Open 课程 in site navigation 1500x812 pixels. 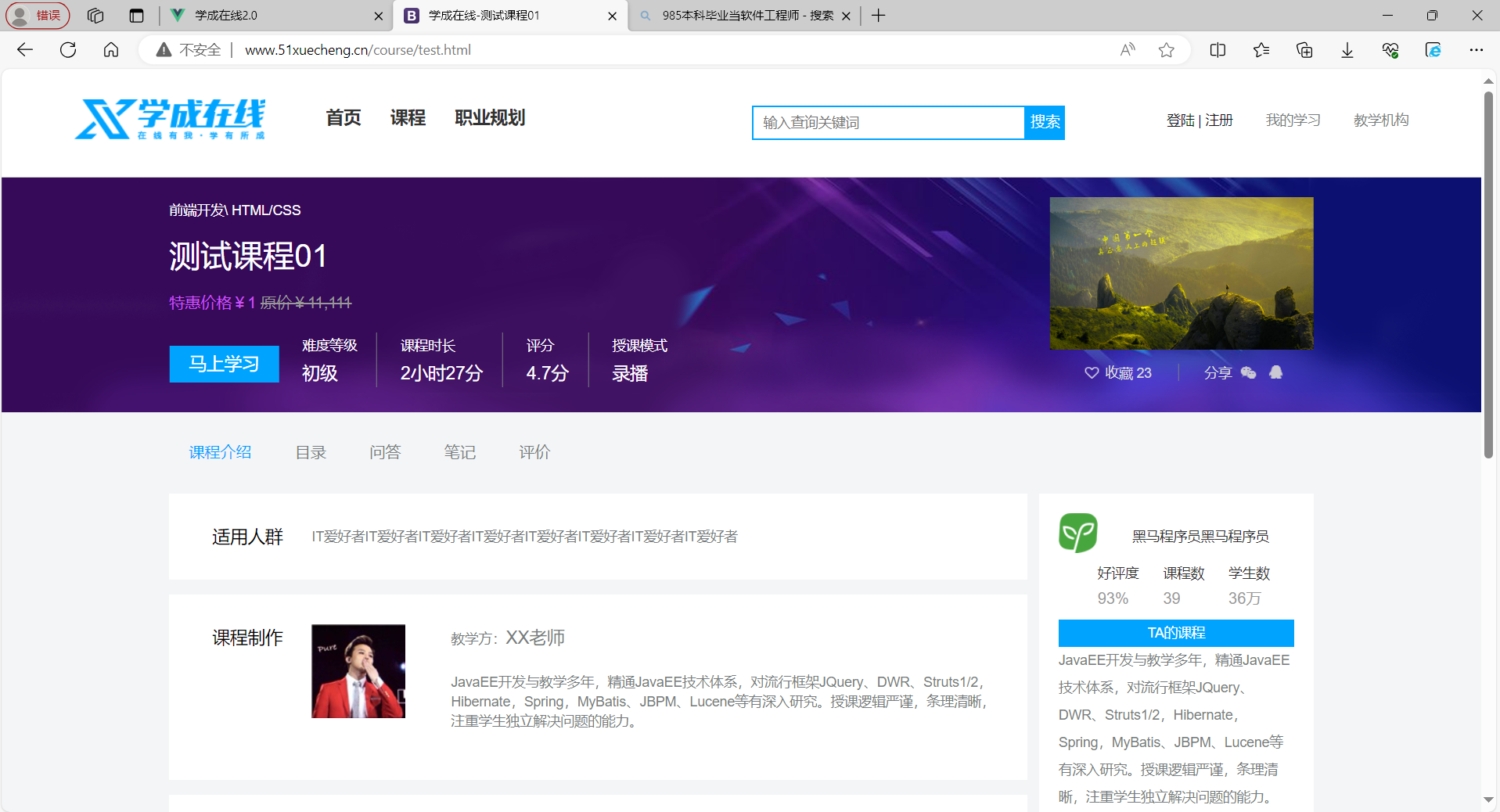(408, 118)
